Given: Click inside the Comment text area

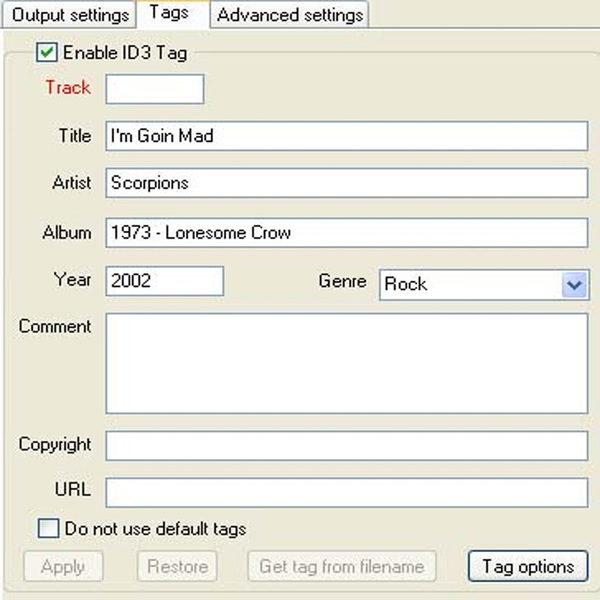Looking at the screenshot, I should coord(347,364).
